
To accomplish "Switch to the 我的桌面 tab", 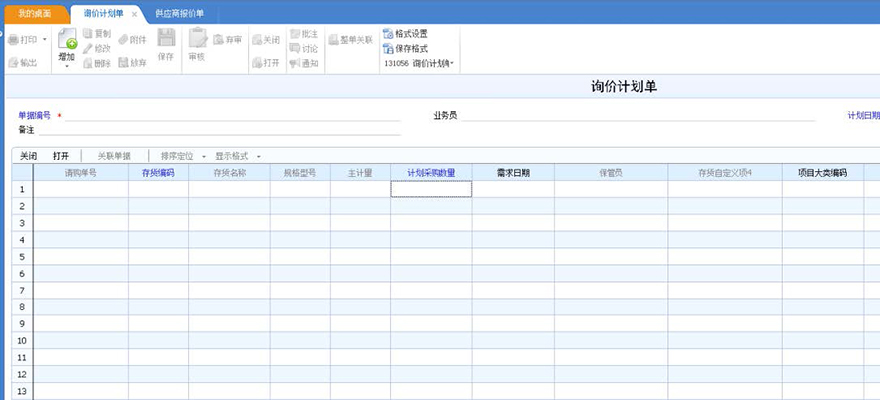I will click(34, 13).
